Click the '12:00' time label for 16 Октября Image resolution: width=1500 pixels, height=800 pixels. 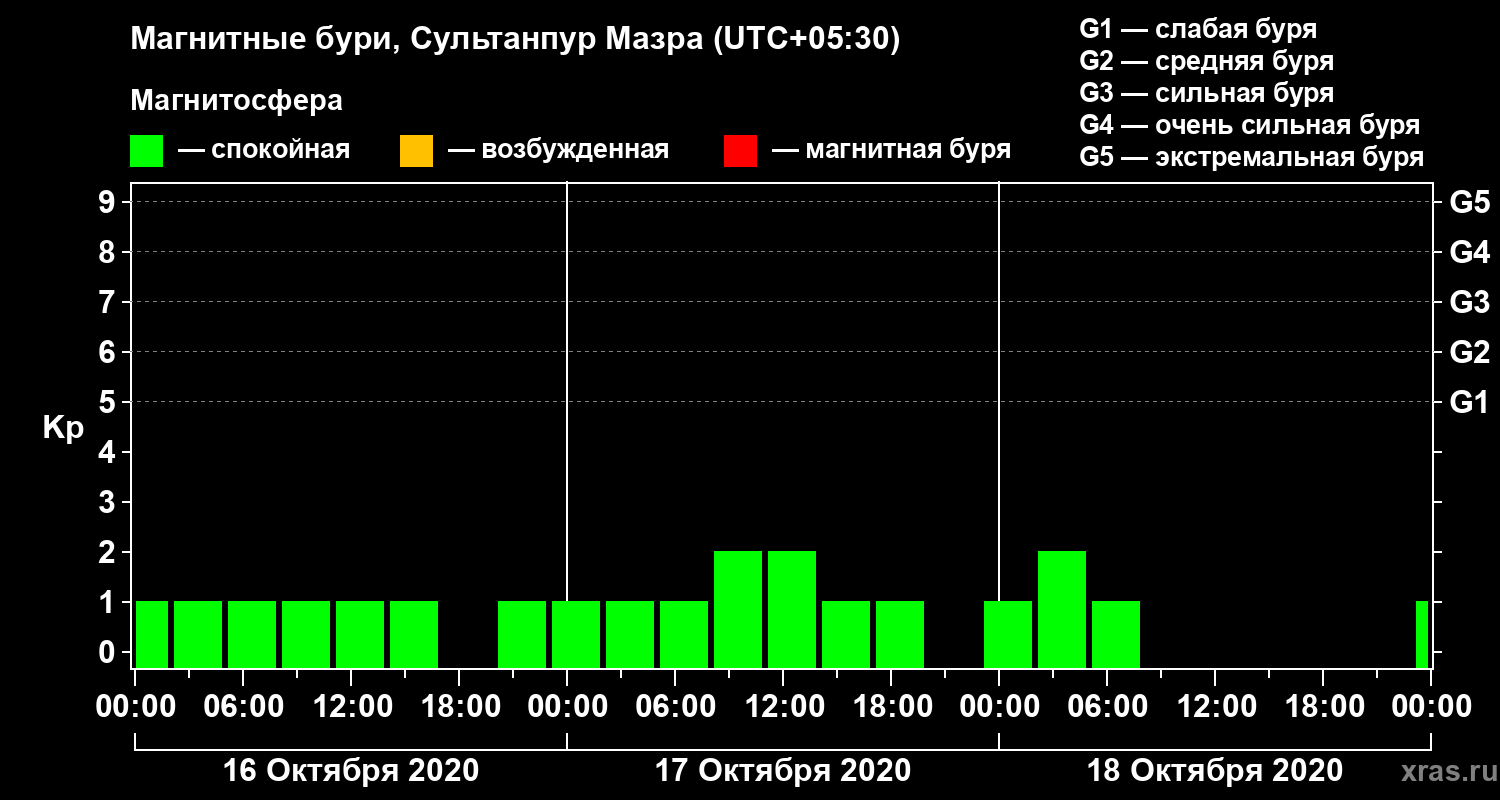pos(351,706)
